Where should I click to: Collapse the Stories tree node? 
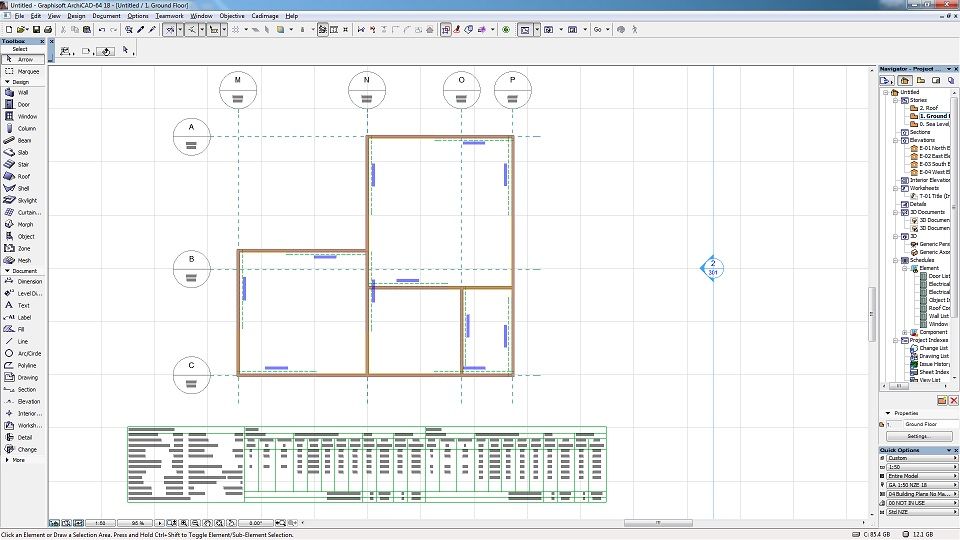[x=897, y=100]
